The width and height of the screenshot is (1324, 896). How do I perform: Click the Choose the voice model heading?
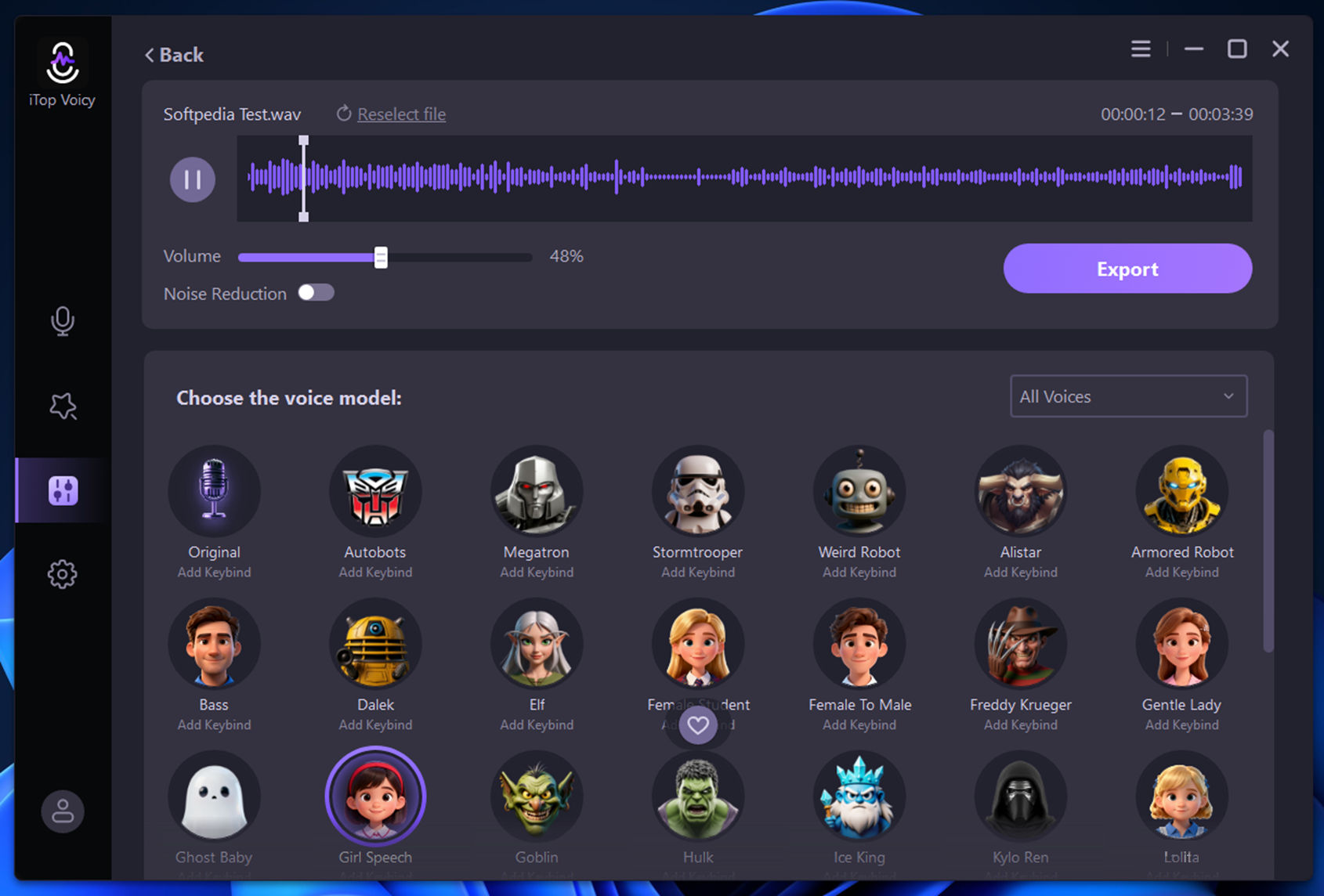point(289,398)
